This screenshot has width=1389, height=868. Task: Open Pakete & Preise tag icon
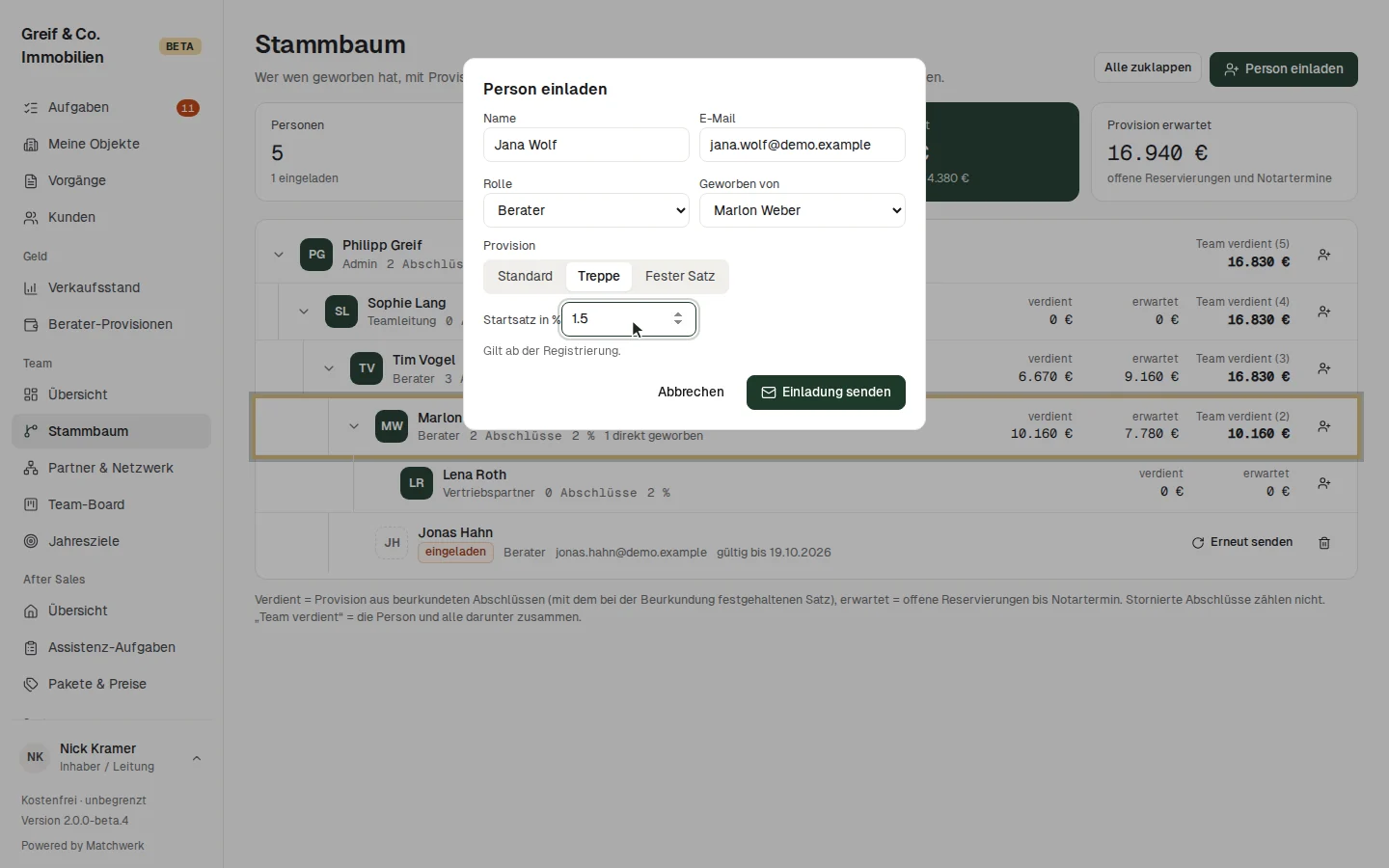pyautogui.click(x=31, y=684)
